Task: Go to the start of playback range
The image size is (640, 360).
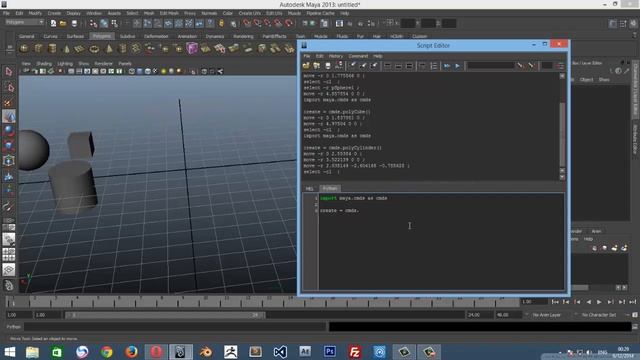Action: 555,302
